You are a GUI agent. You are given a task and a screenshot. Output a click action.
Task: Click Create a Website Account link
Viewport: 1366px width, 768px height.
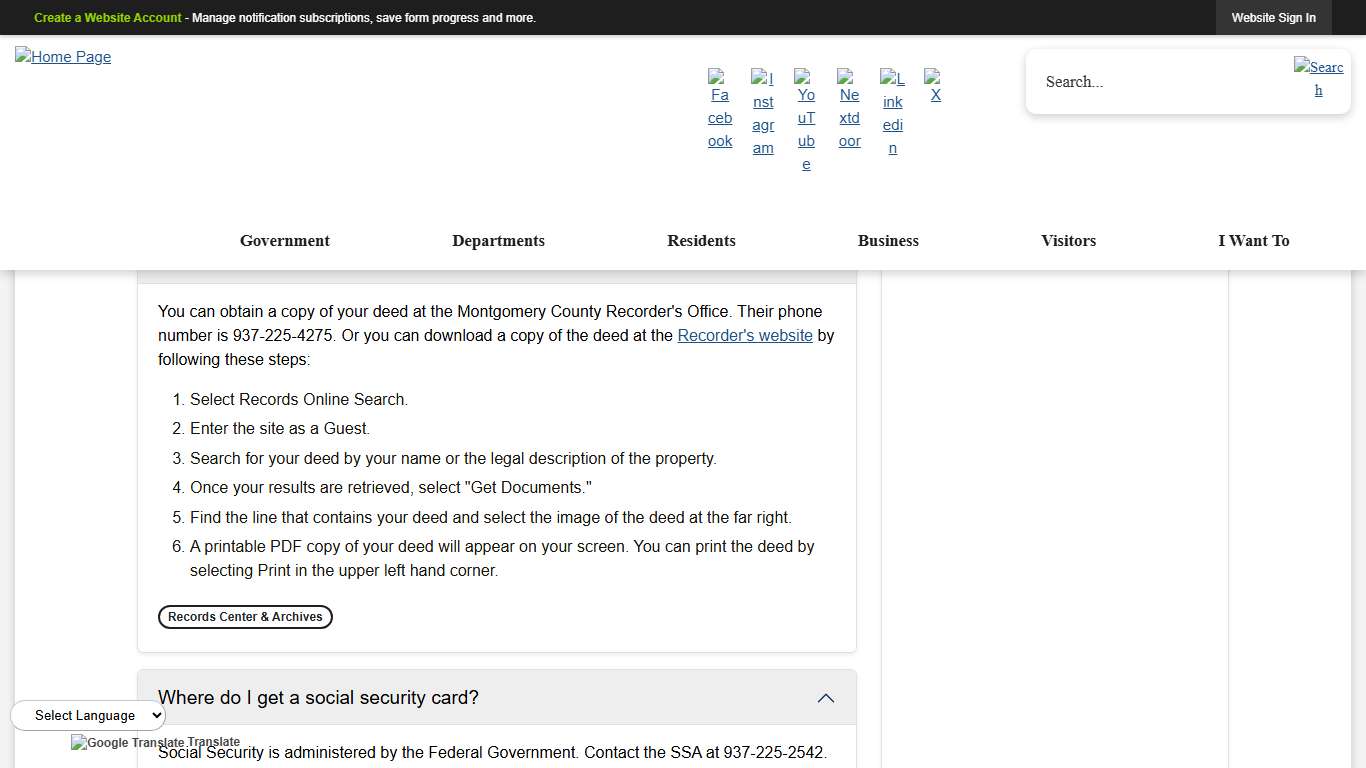point(107,17)
